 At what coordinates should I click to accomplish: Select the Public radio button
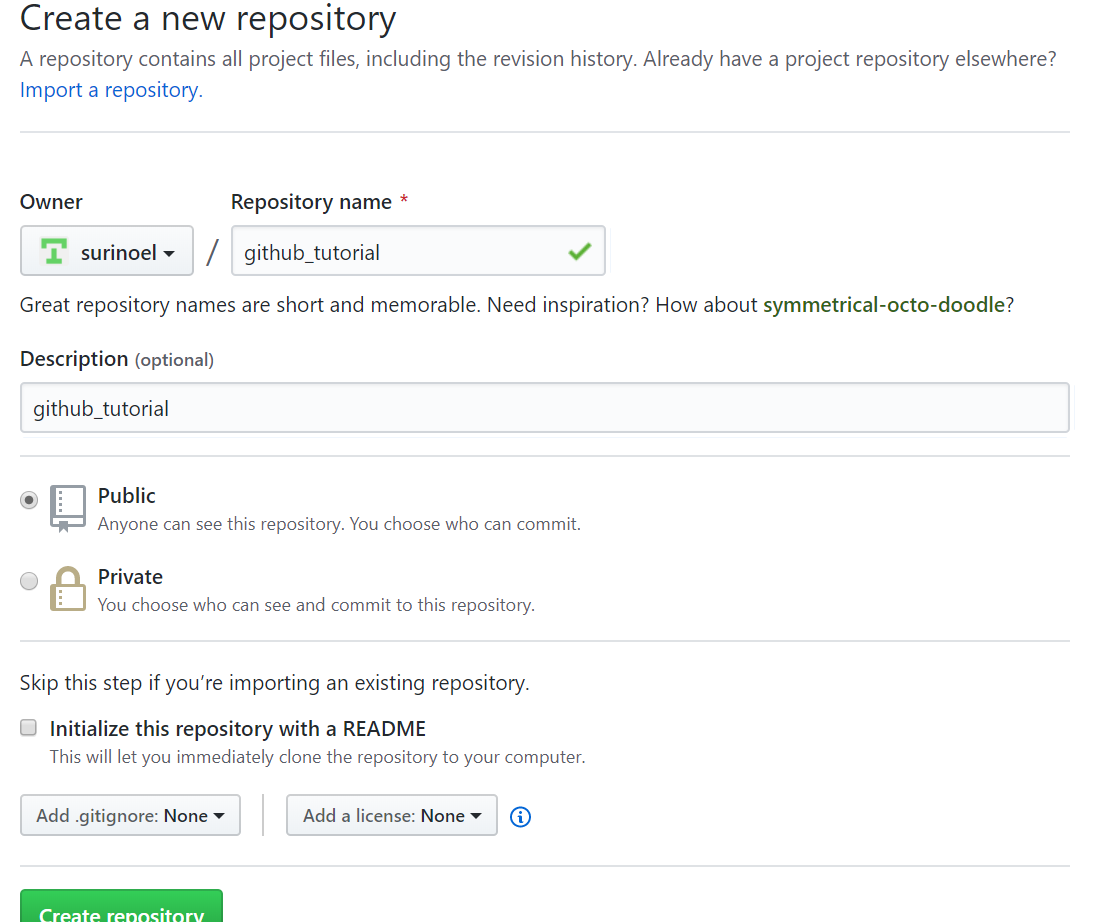[29, 500]
